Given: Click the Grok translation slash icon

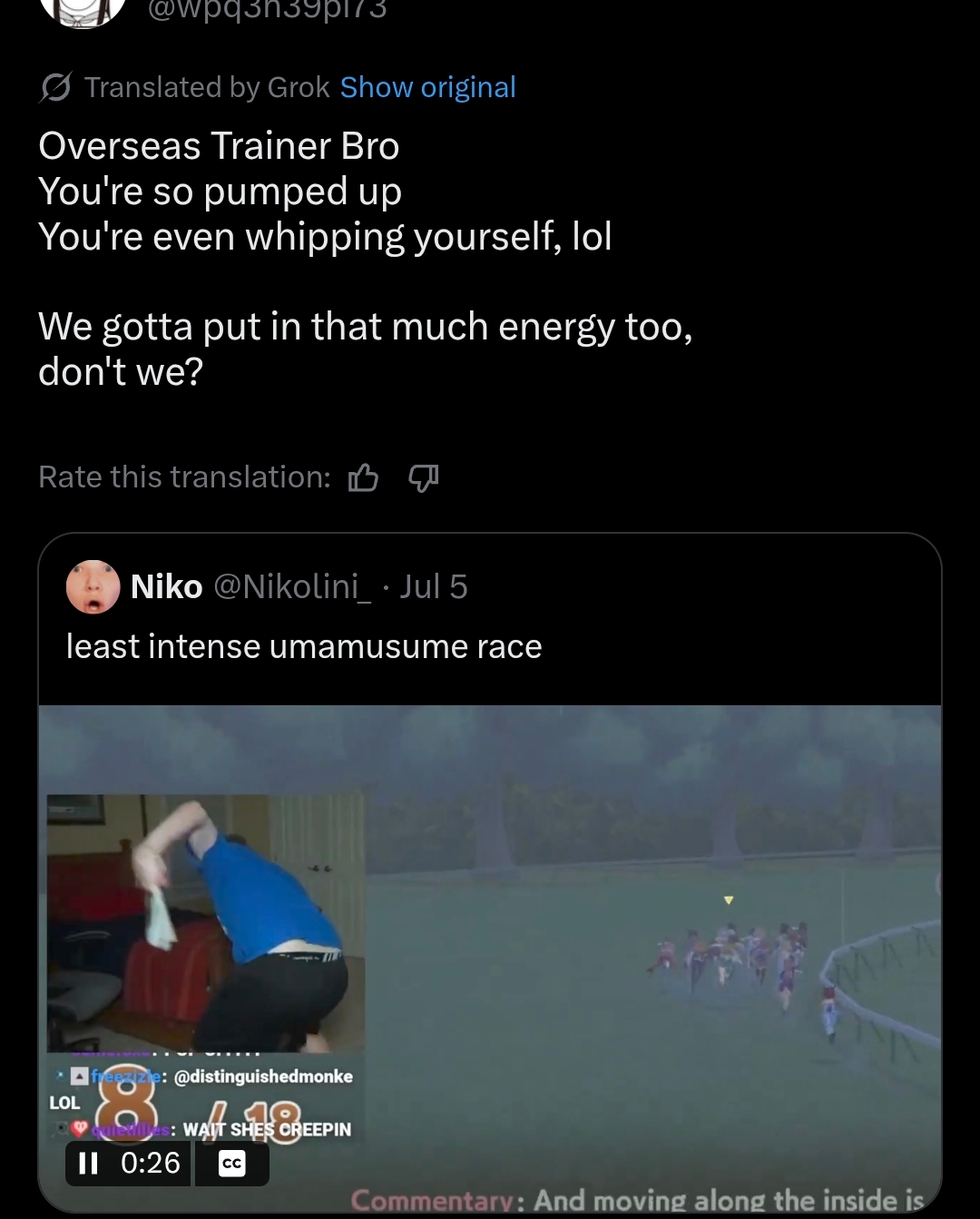Looking at the screenshot, I should coord(55,88).
